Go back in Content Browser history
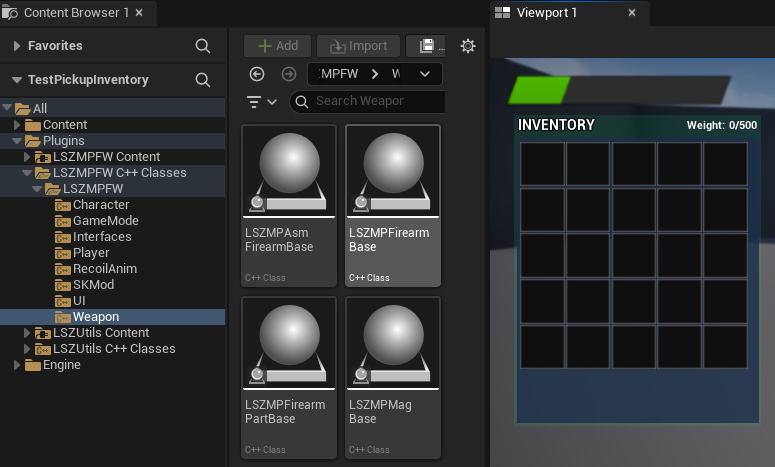The image size is (775, 467). [x=257, y=74]
